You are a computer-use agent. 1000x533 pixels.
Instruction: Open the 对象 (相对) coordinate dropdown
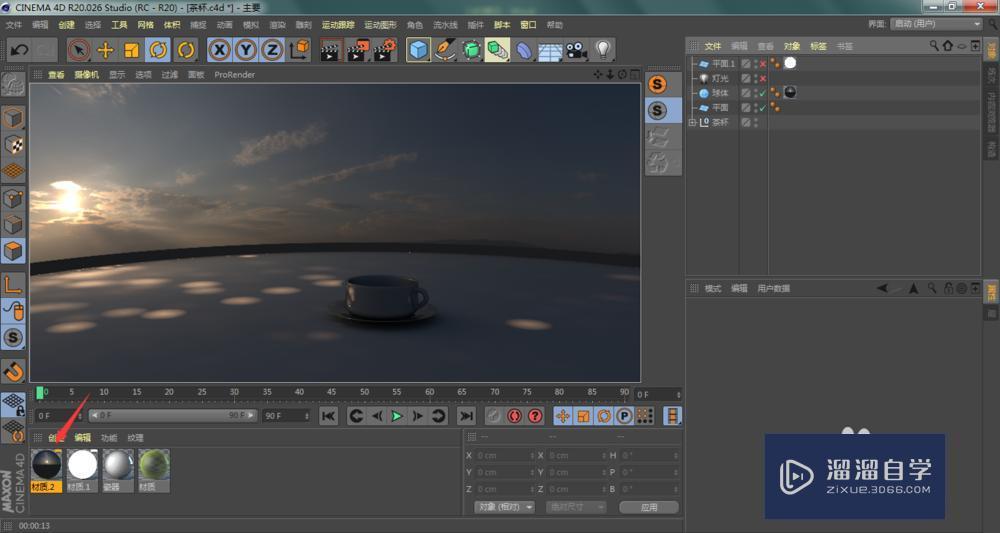505,507
